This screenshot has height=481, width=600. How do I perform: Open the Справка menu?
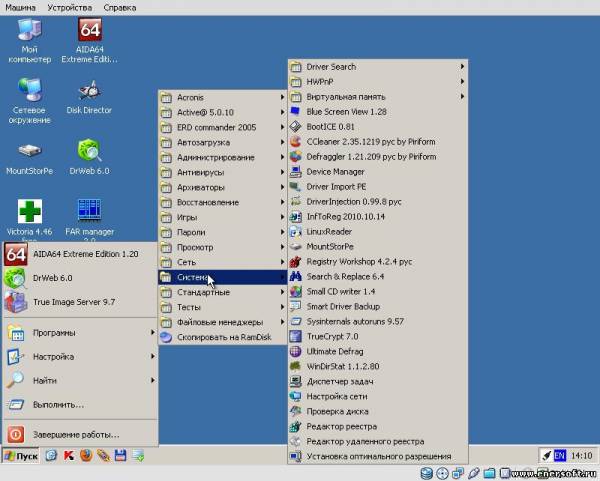[x=120, y=8]
